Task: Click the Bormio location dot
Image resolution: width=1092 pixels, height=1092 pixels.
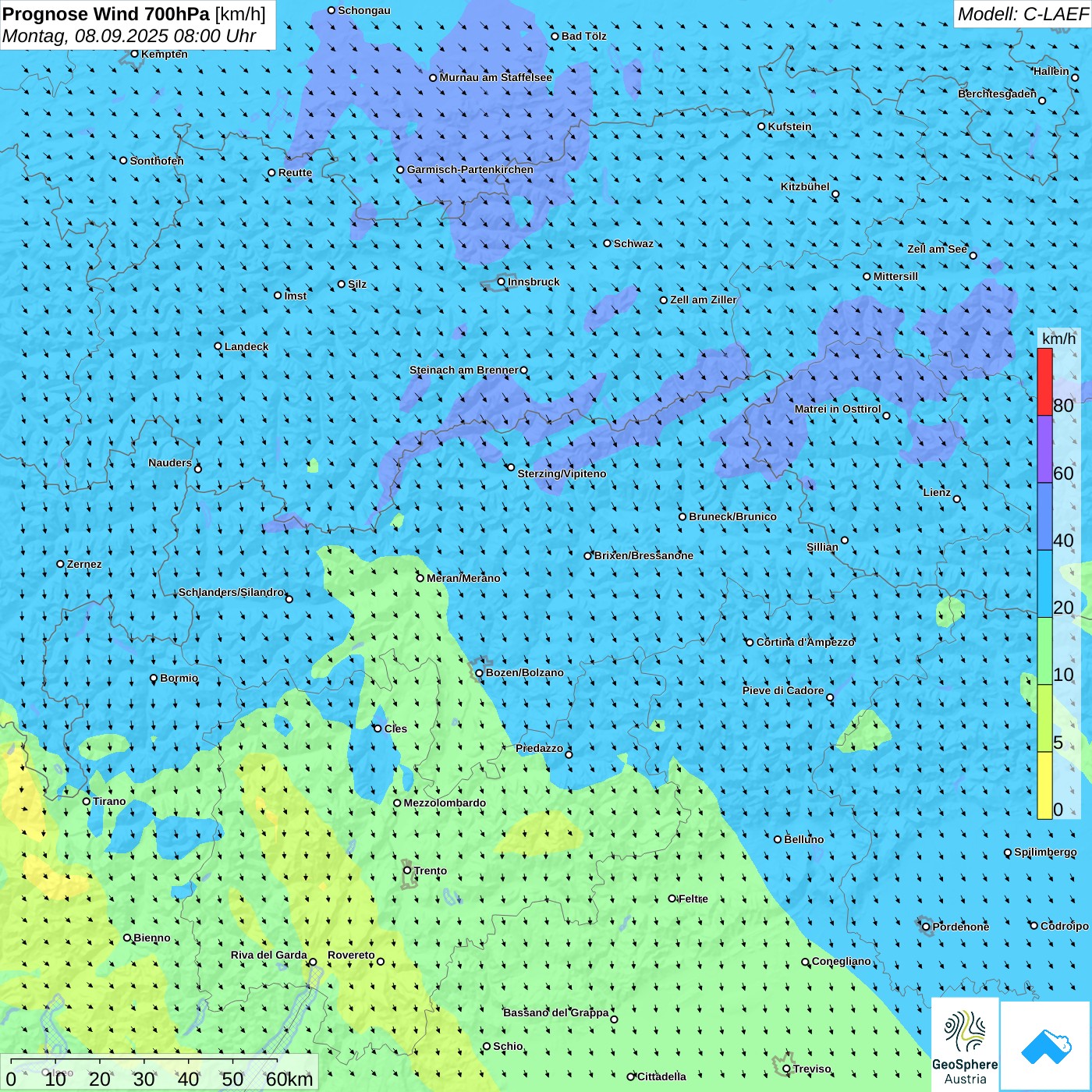Action: click(154, 679)
